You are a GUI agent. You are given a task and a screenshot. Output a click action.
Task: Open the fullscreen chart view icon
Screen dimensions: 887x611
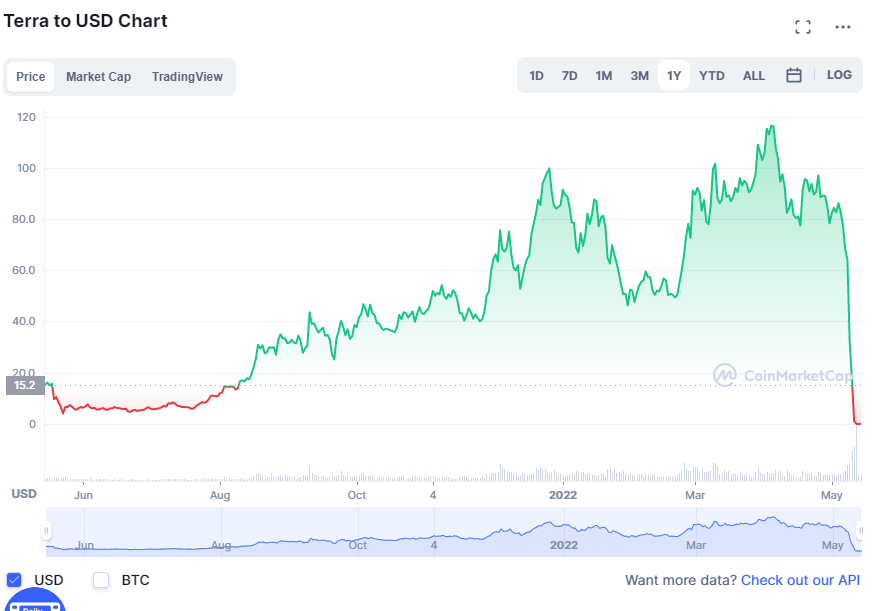tap(803, 27)
